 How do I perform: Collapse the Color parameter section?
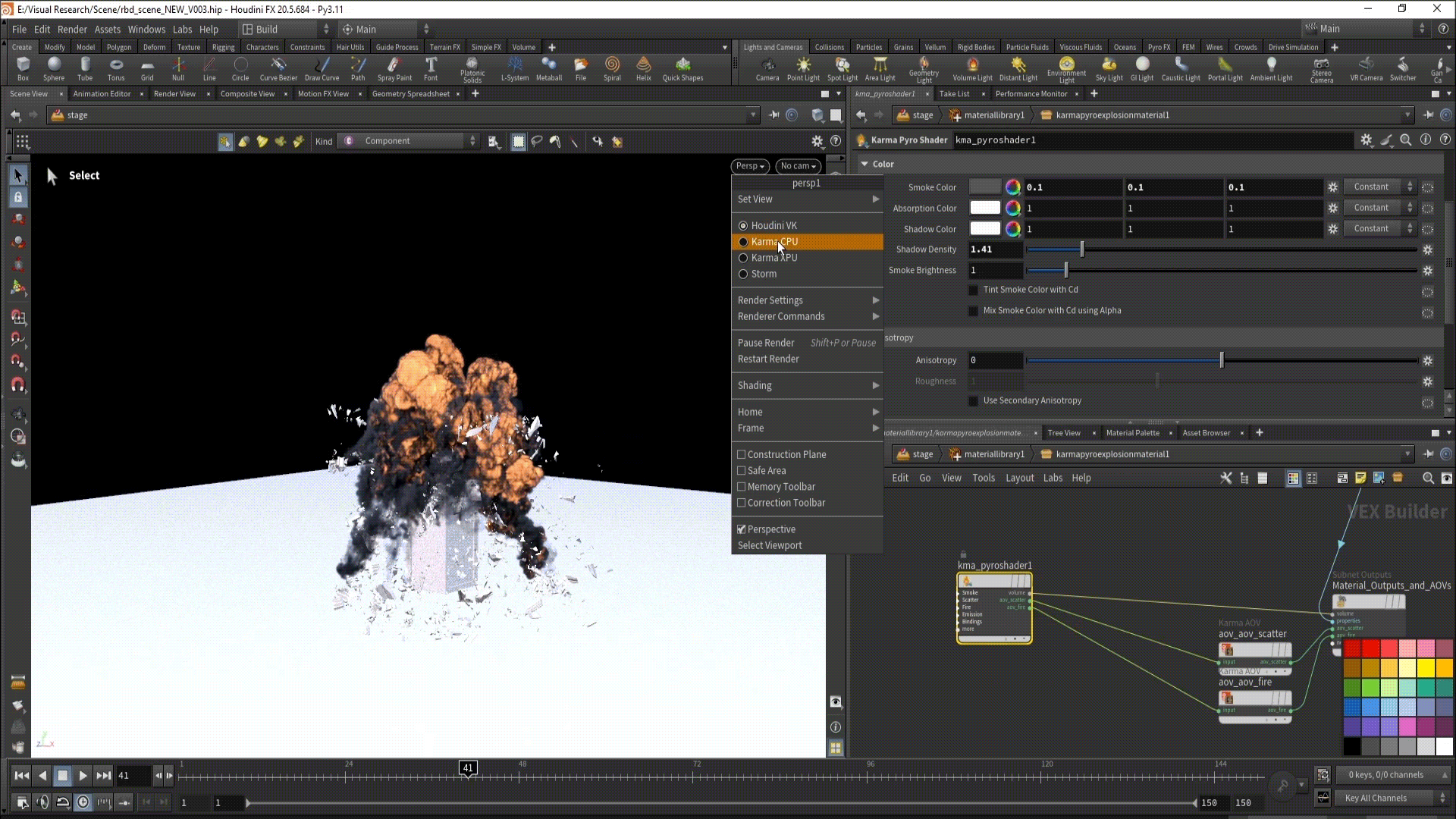864,164
